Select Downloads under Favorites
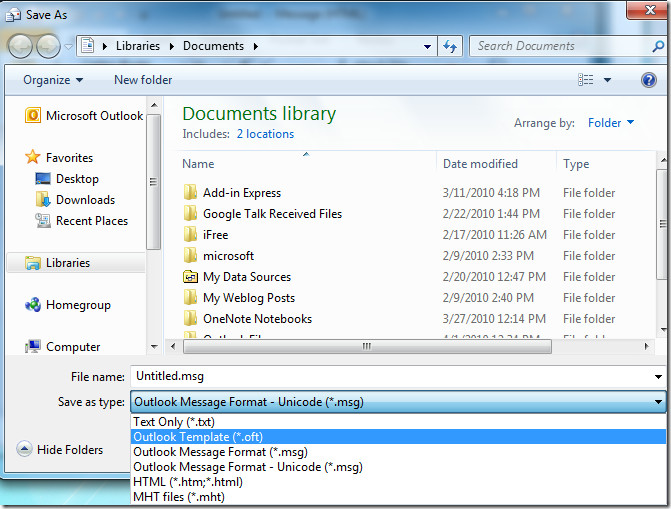 click(75, 199)
